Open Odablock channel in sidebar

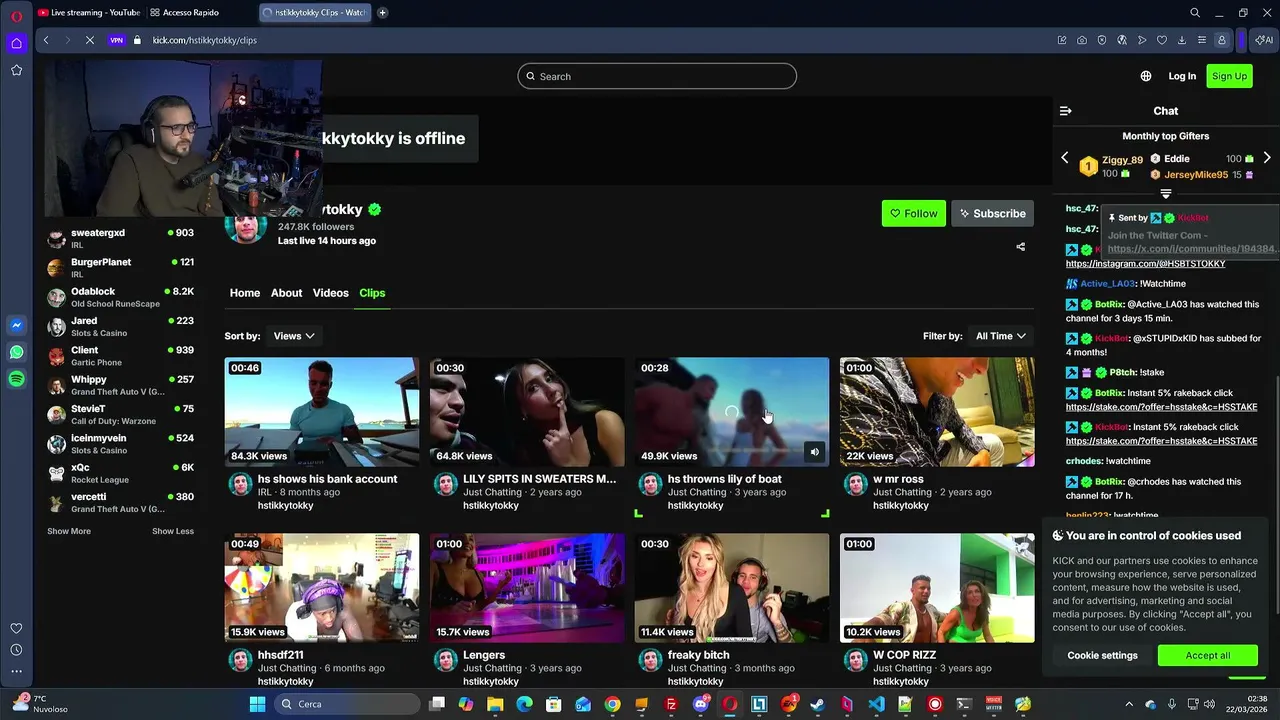click(x=120, y=297)
